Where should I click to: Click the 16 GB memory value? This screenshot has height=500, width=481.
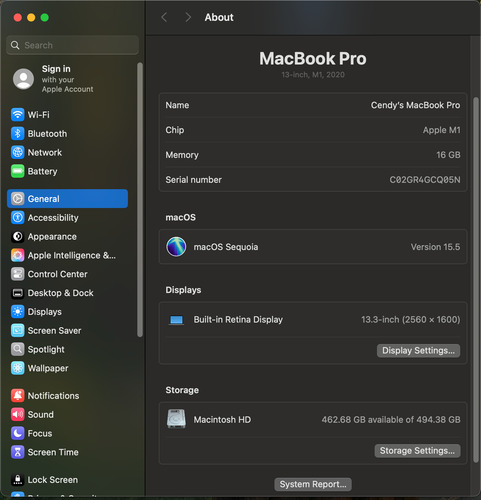click(x=448, y=155)
